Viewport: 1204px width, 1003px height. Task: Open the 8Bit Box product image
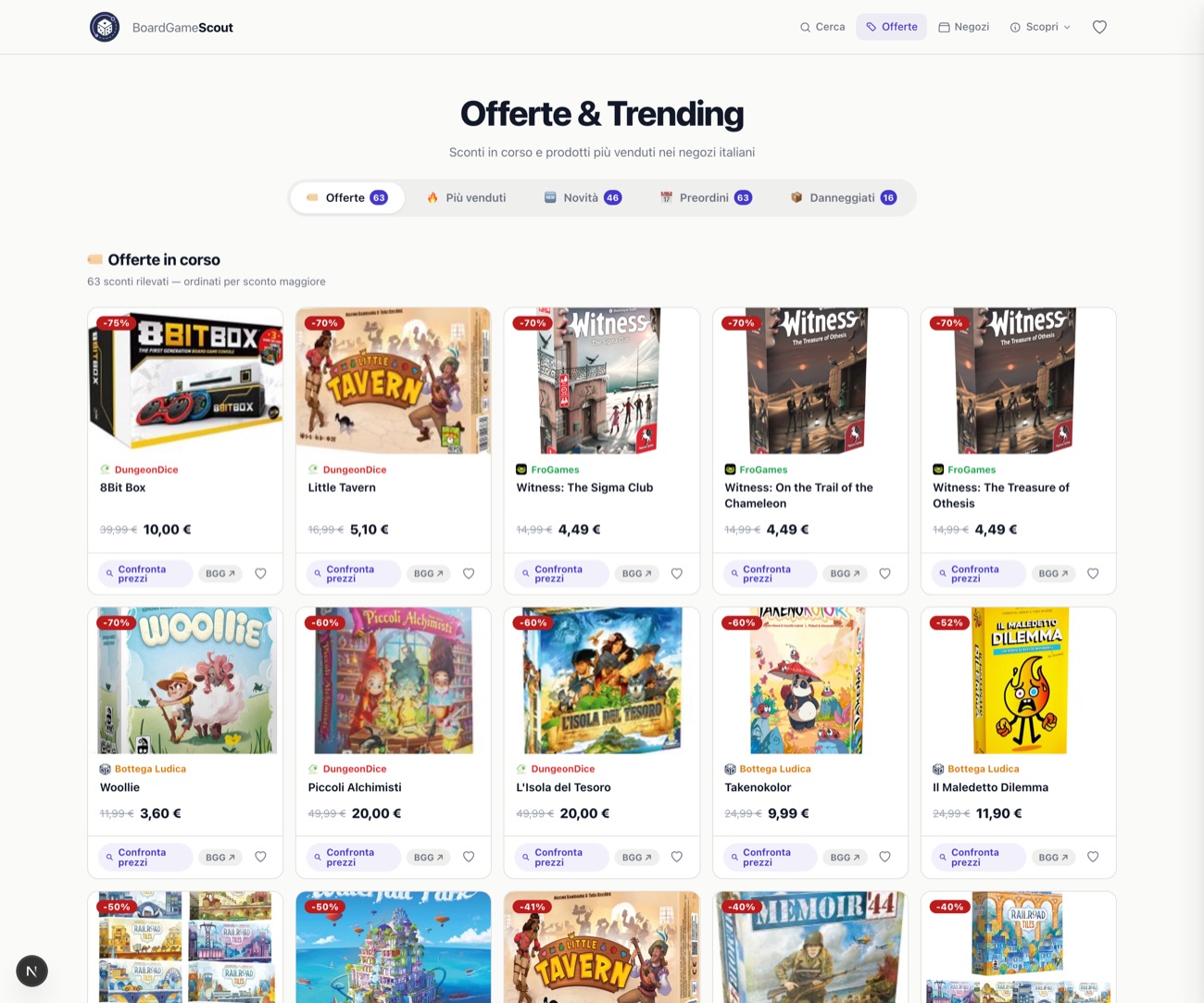point(185,381)
